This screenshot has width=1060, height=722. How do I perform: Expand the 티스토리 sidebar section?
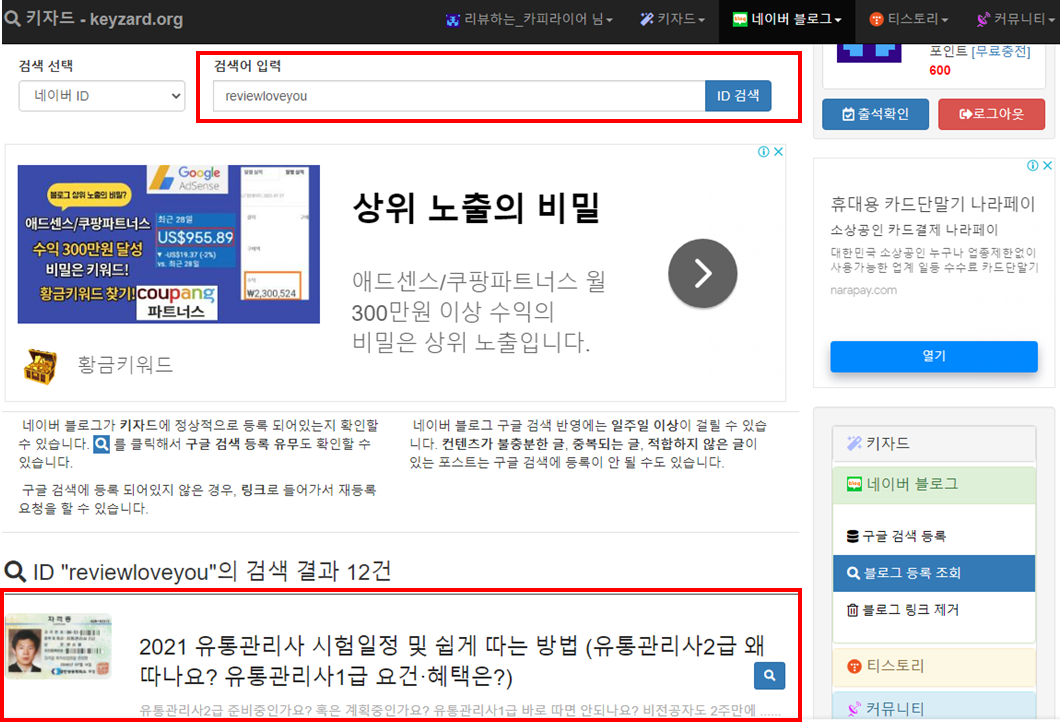(x=934, y=666)
